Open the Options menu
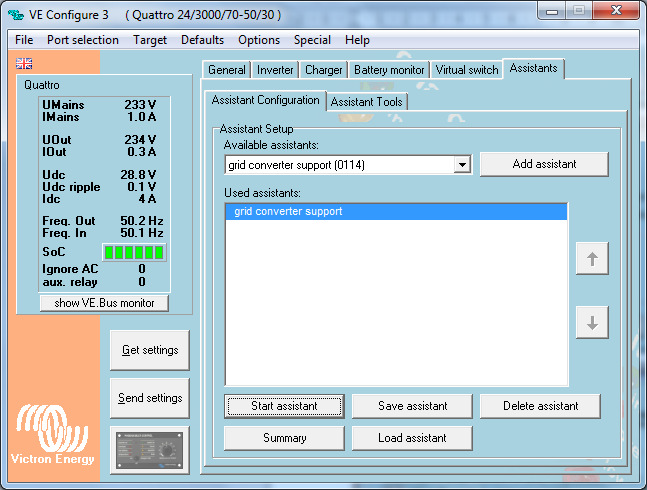 point(259,40)
